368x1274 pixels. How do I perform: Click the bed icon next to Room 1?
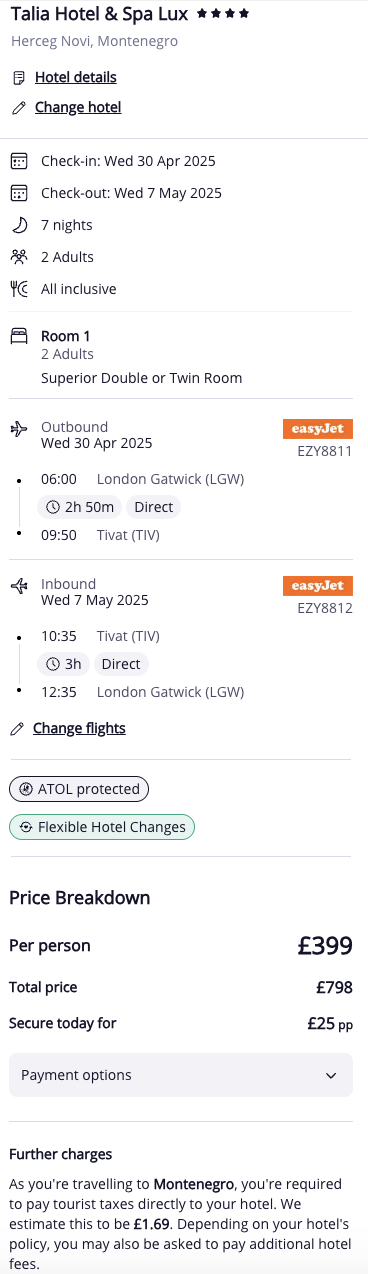tap(18, 336)
